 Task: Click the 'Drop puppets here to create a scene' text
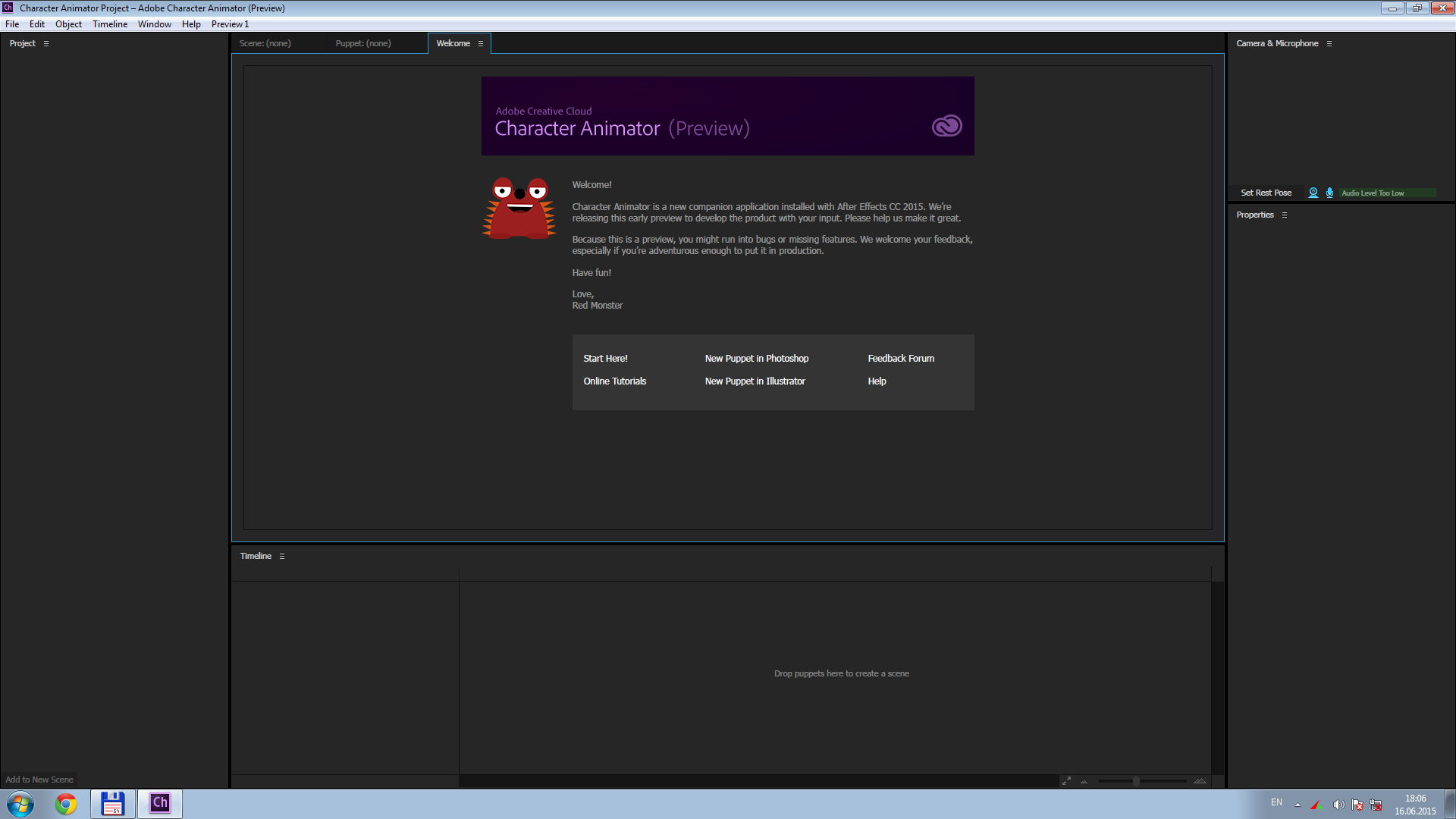[x=841, y=673]
